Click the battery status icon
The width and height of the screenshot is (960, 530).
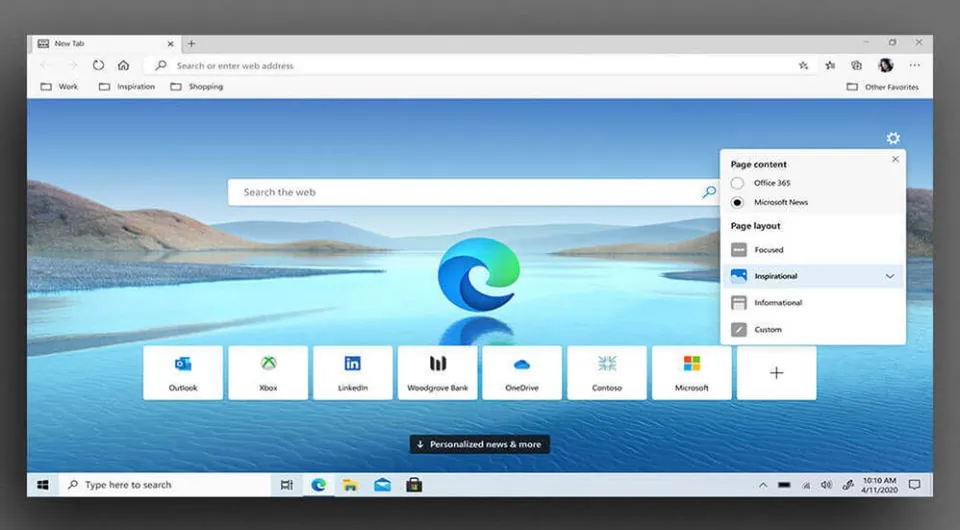coord(784,485)
